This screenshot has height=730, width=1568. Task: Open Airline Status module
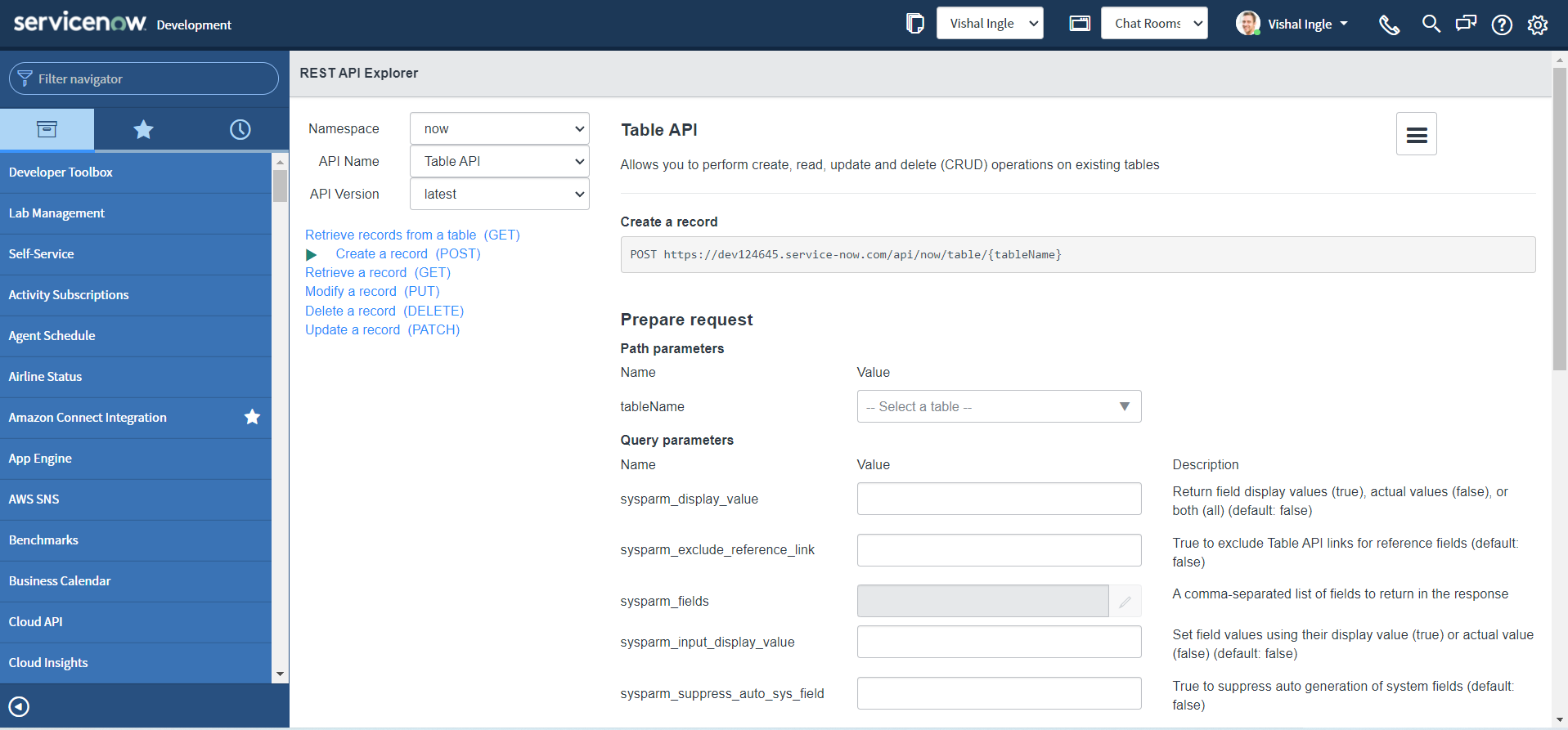pos(136,377)
